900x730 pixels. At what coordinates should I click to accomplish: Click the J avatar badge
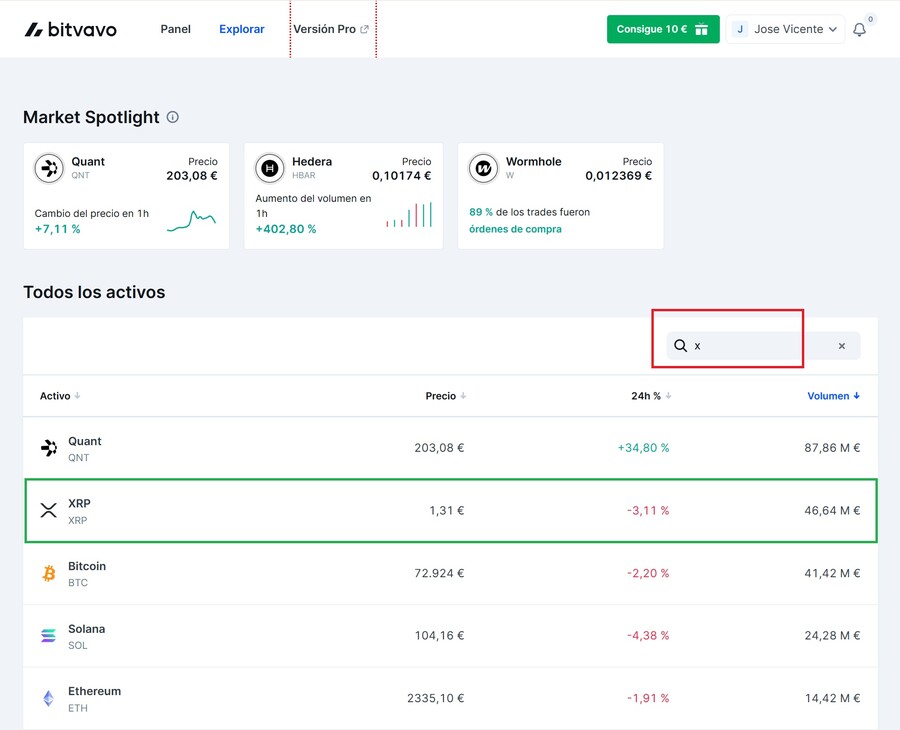click(x=740, y=29)
